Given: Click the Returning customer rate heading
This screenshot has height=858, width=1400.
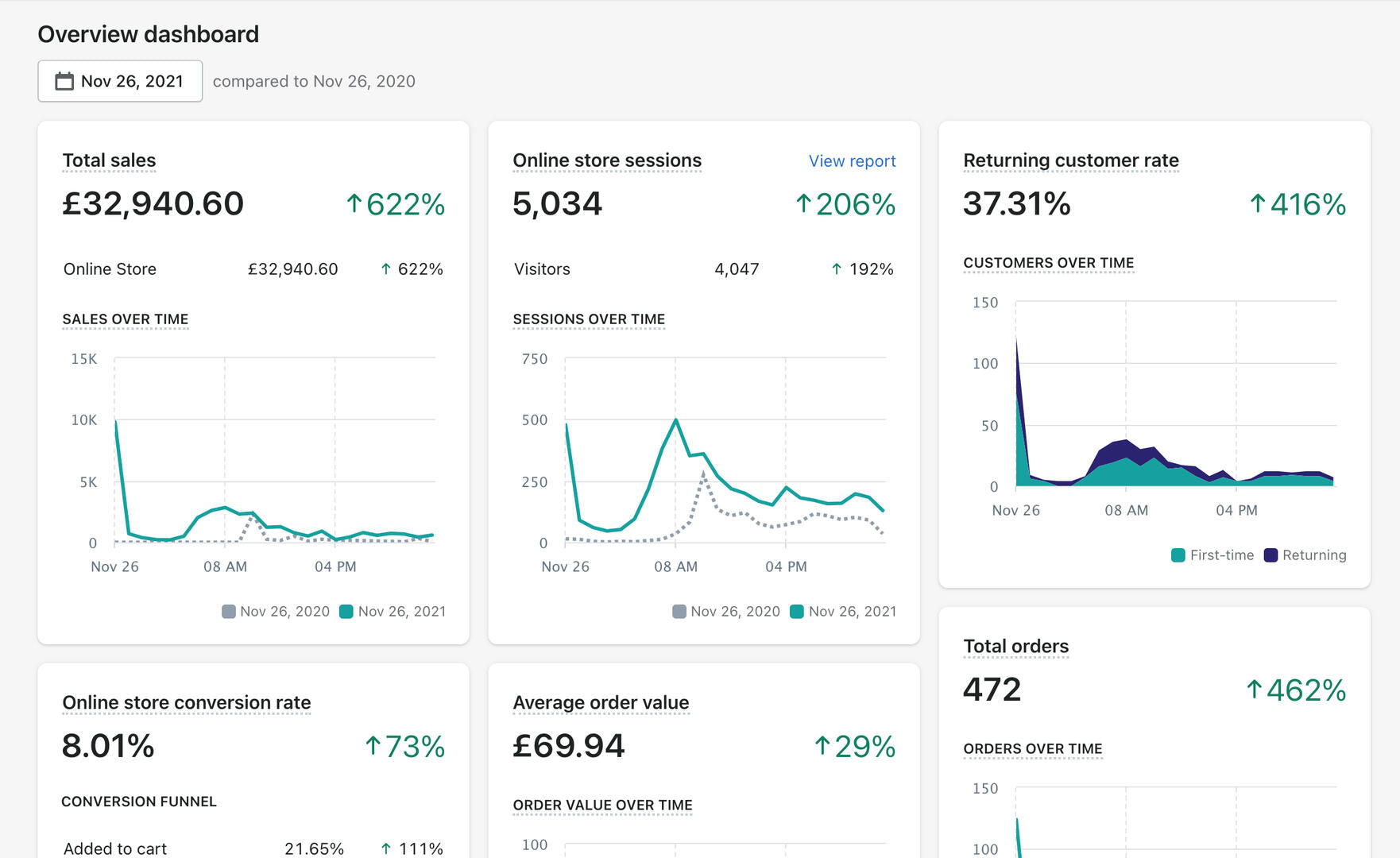Looking at the screenshot, I should pos(1070,160).
